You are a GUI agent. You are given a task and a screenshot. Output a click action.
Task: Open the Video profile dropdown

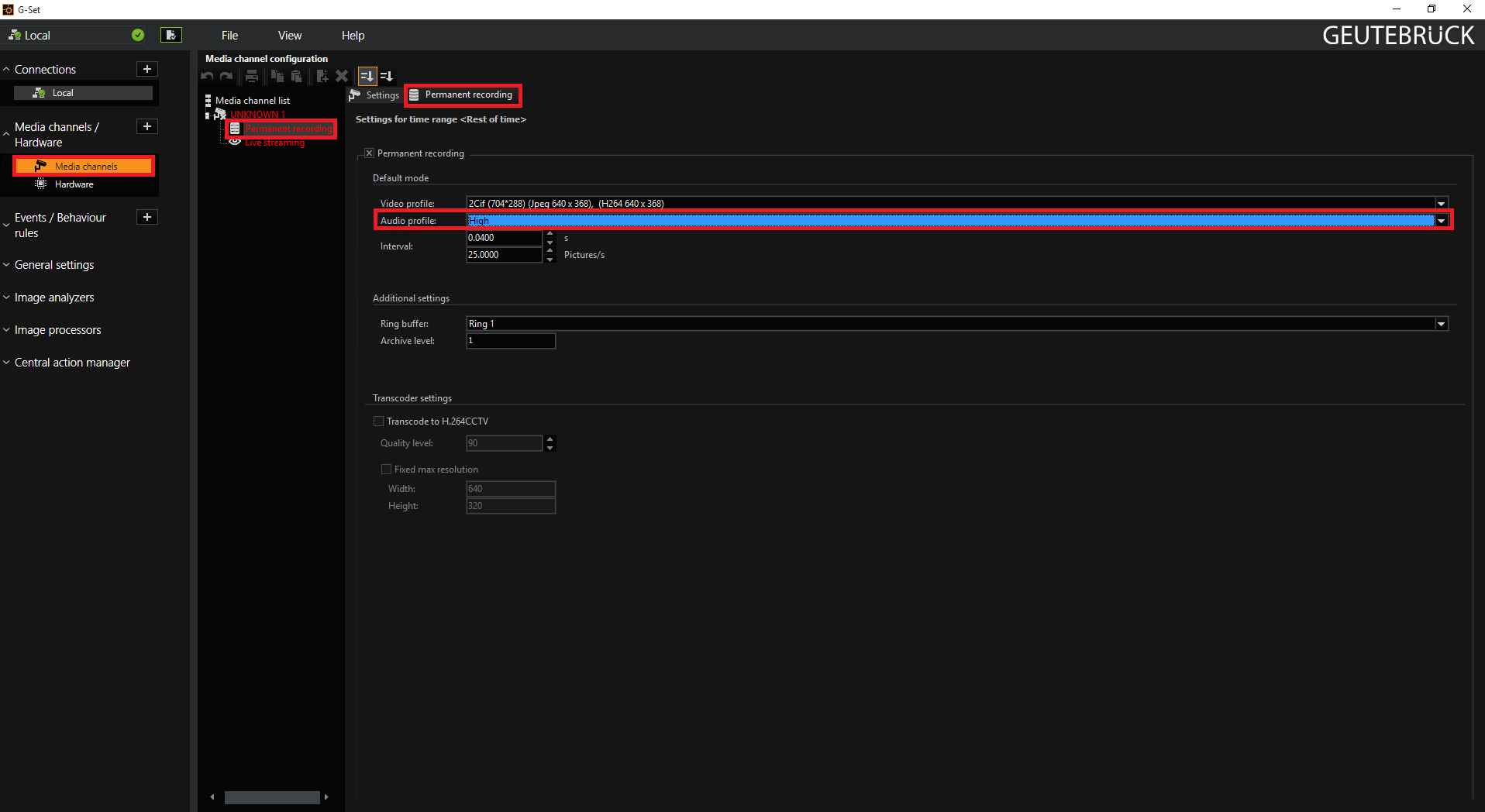coord(1441,204)
